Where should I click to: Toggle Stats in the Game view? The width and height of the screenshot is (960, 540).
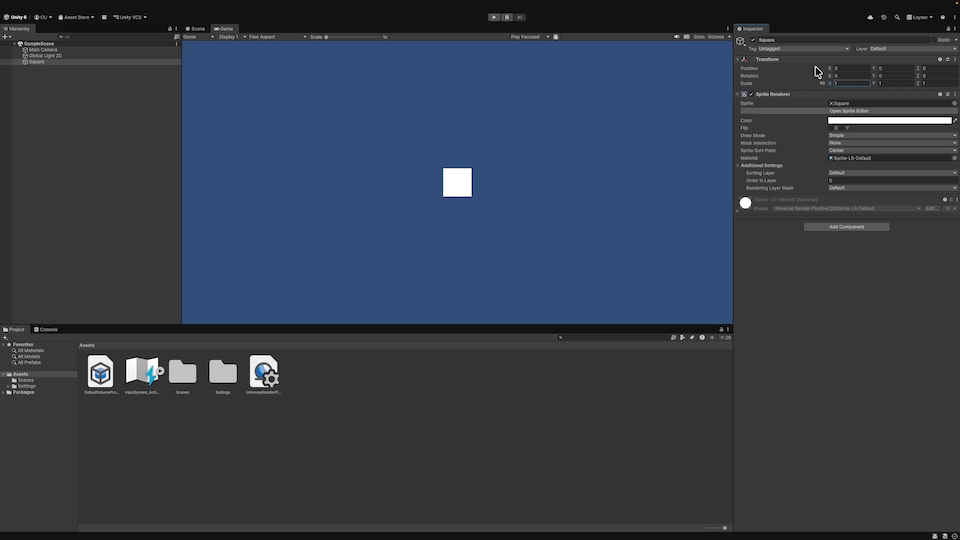699,37
